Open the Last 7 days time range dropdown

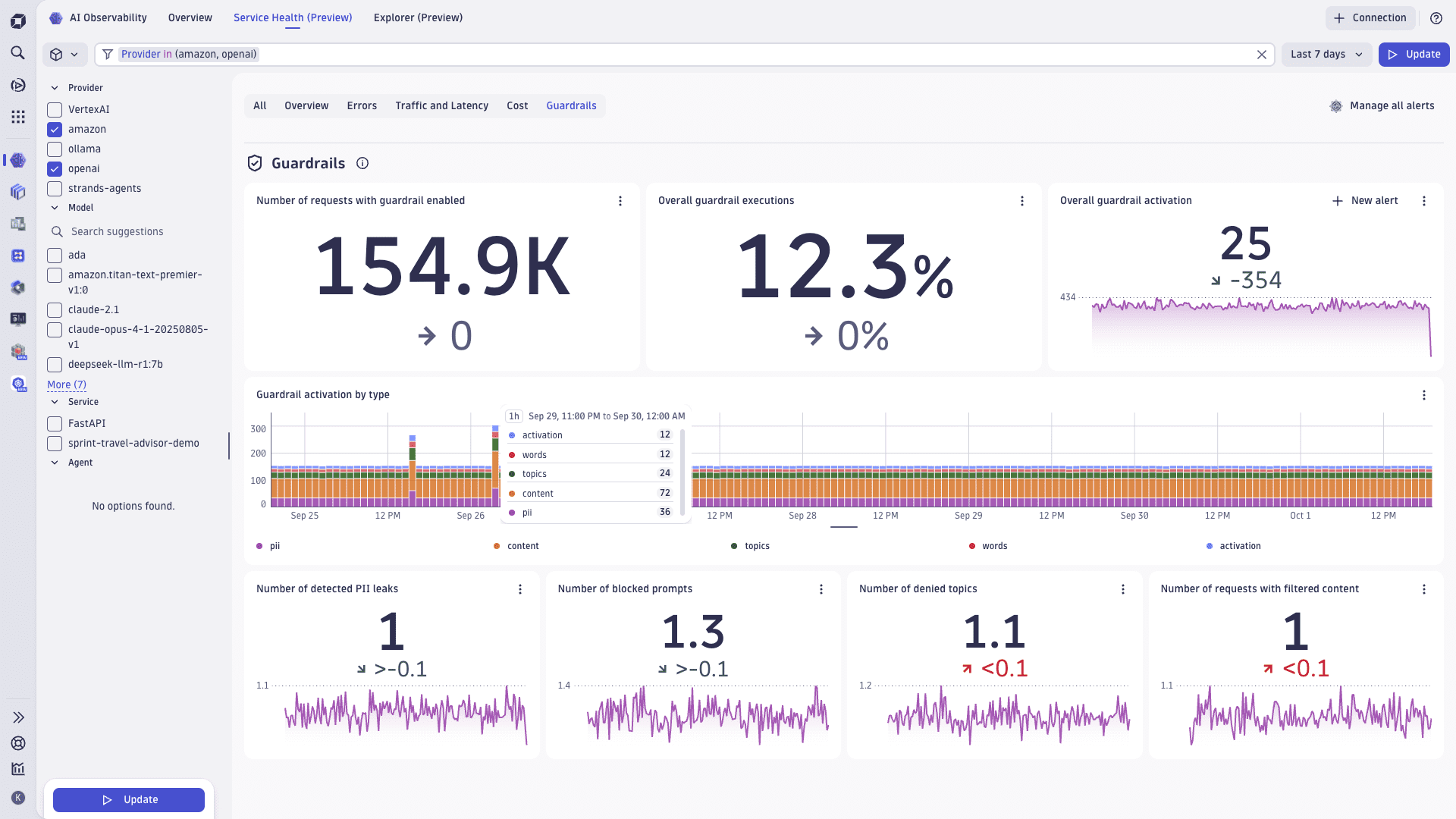(x=1326, y=54)
